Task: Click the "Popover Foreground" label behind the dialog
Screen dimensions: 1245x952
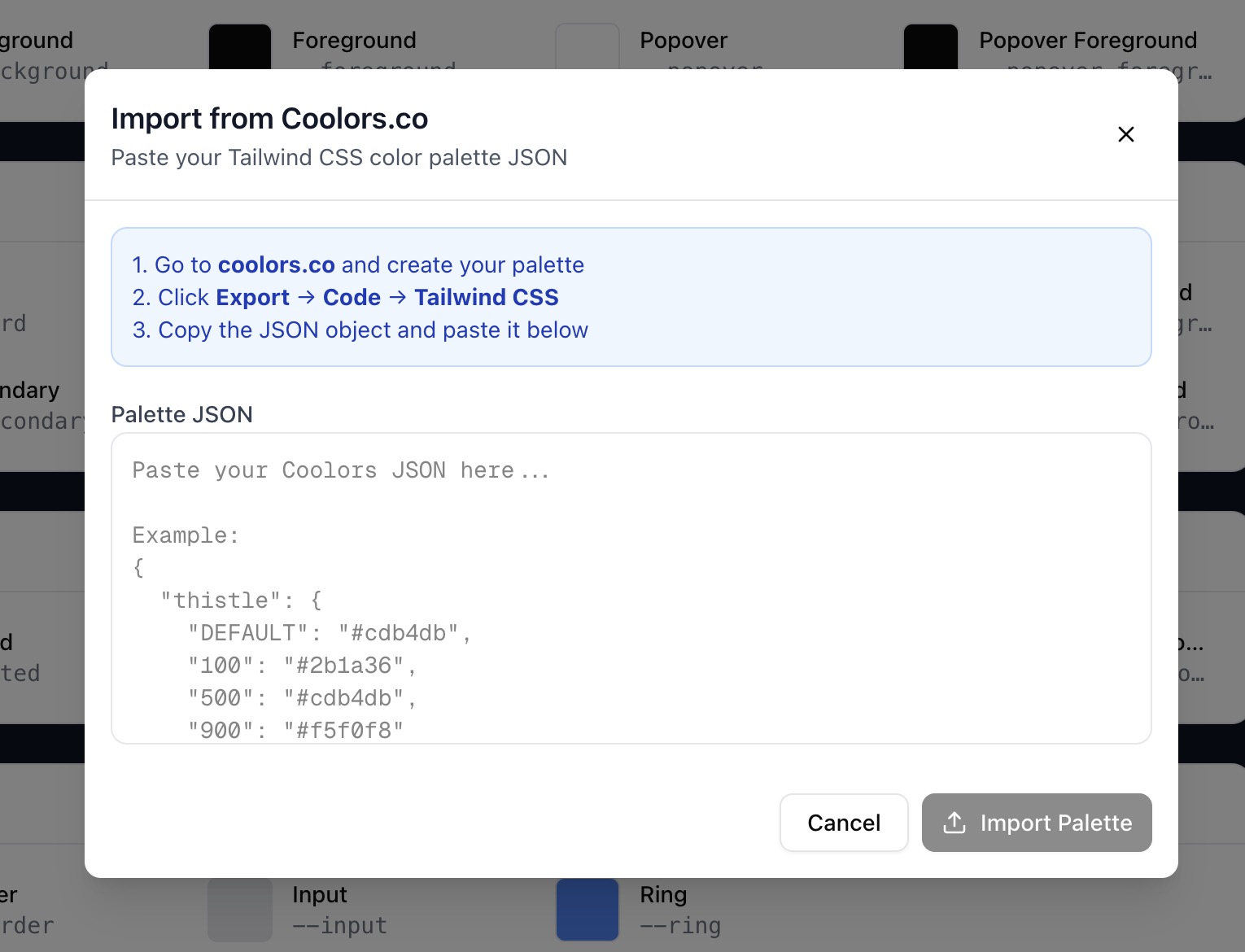Action: coord(1088,41)
